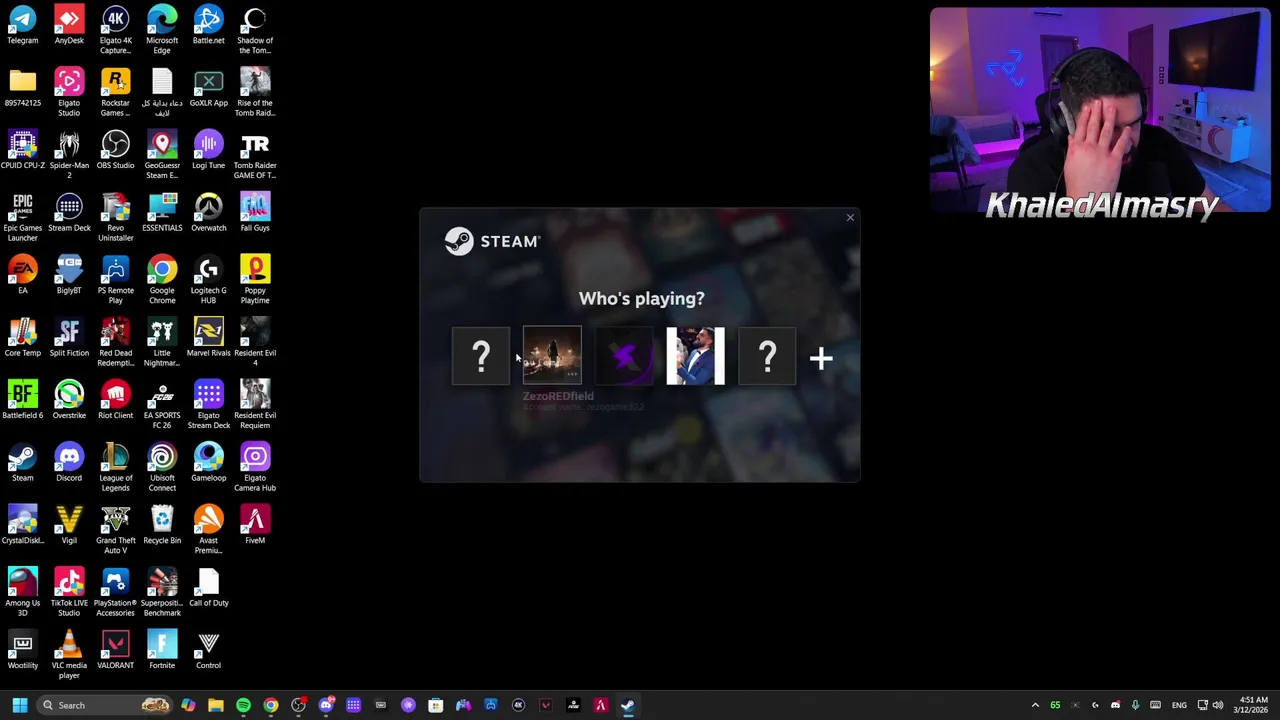Add a new Steam account with plus
Screen dimensions: 1280x720
click(x=821, y=358)
